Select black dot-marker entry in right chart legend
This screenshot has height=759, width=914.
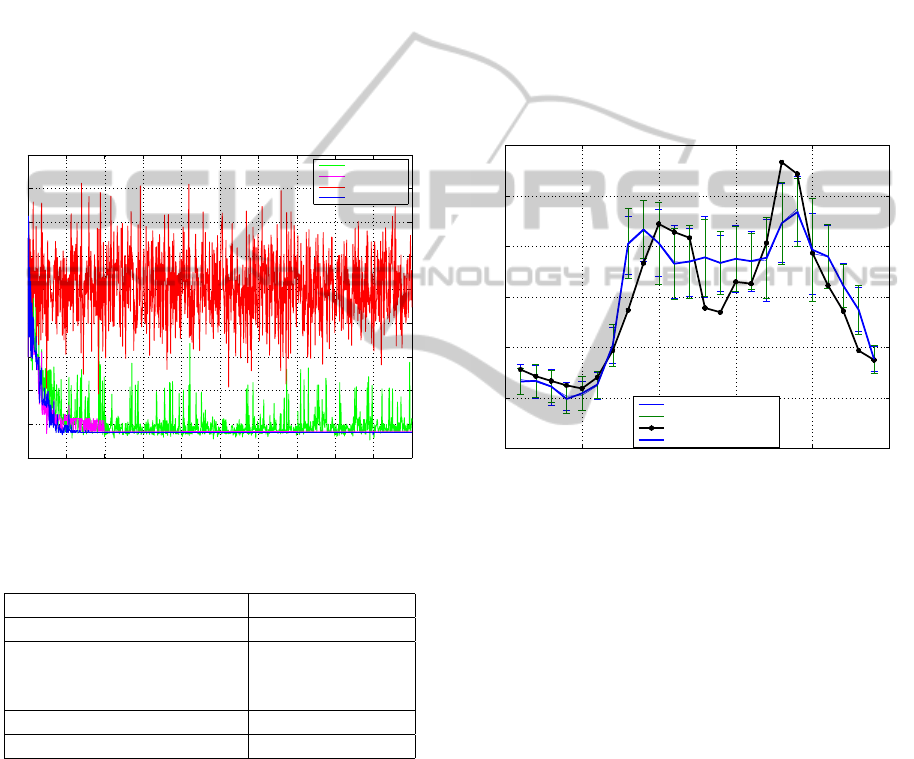coord(652,427)
